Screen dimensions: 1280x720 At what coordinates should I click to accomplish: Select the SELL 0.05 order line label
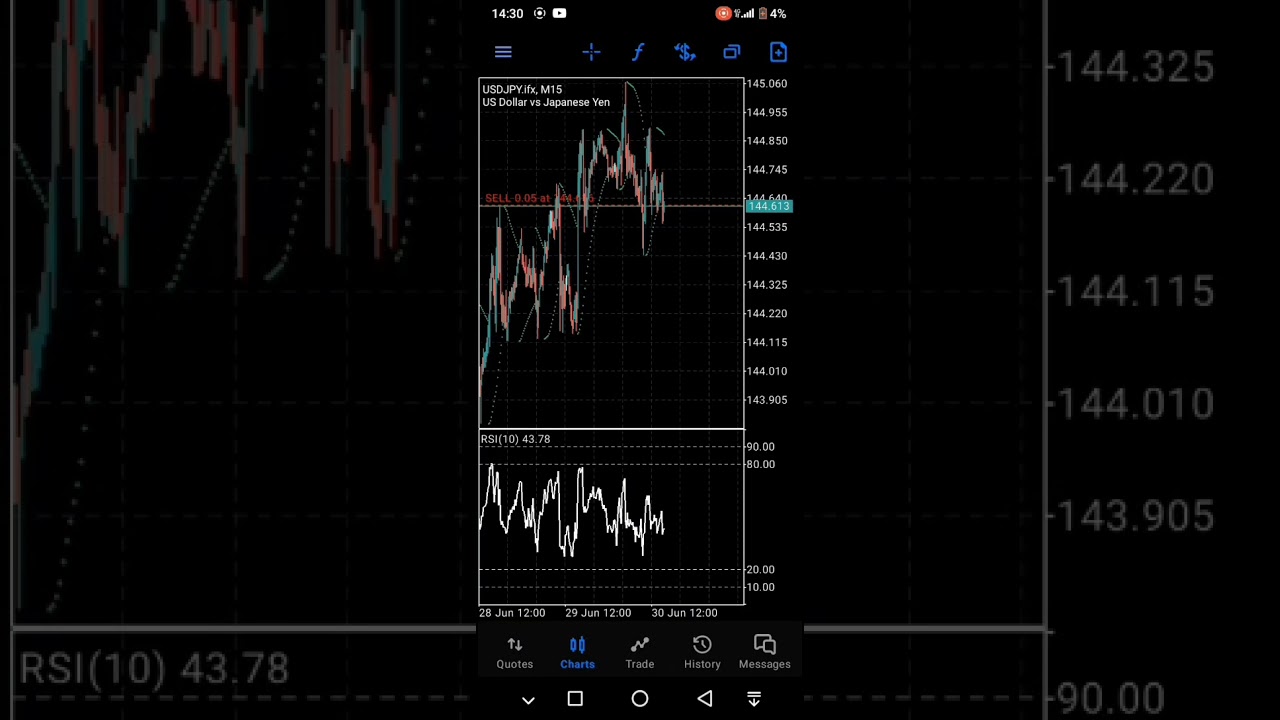[x=539, y=198]
